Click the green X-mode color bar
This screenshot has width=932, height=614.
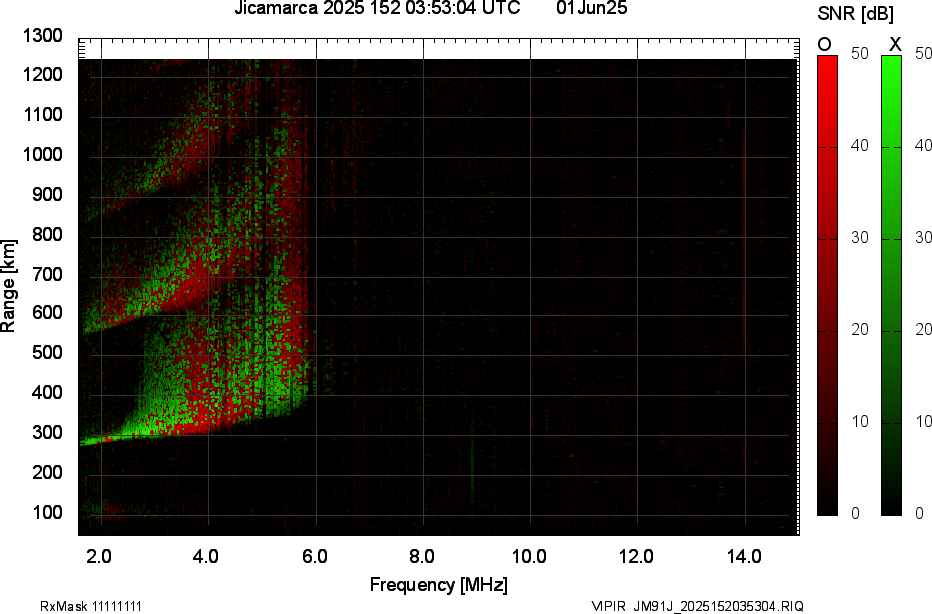[891, 285]
